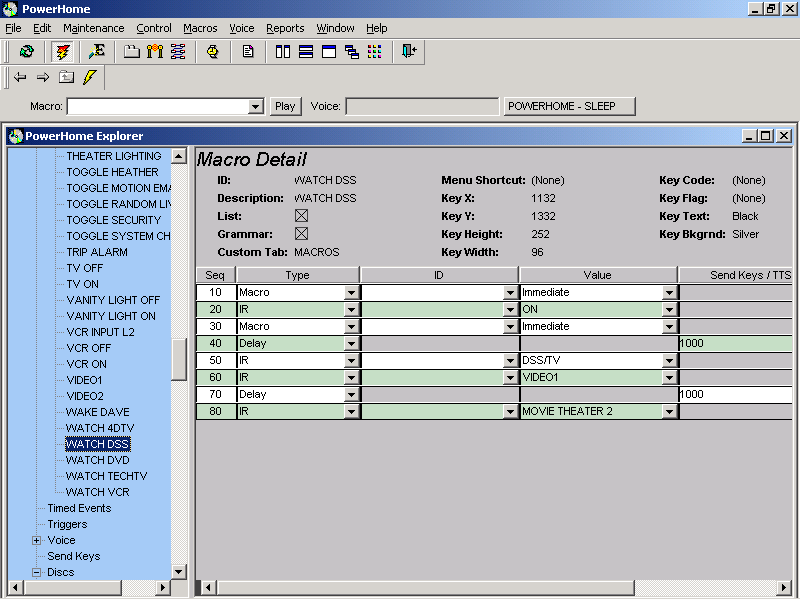
Task: Click the tree panel scroll down arrow
Action: pos(179,571)
